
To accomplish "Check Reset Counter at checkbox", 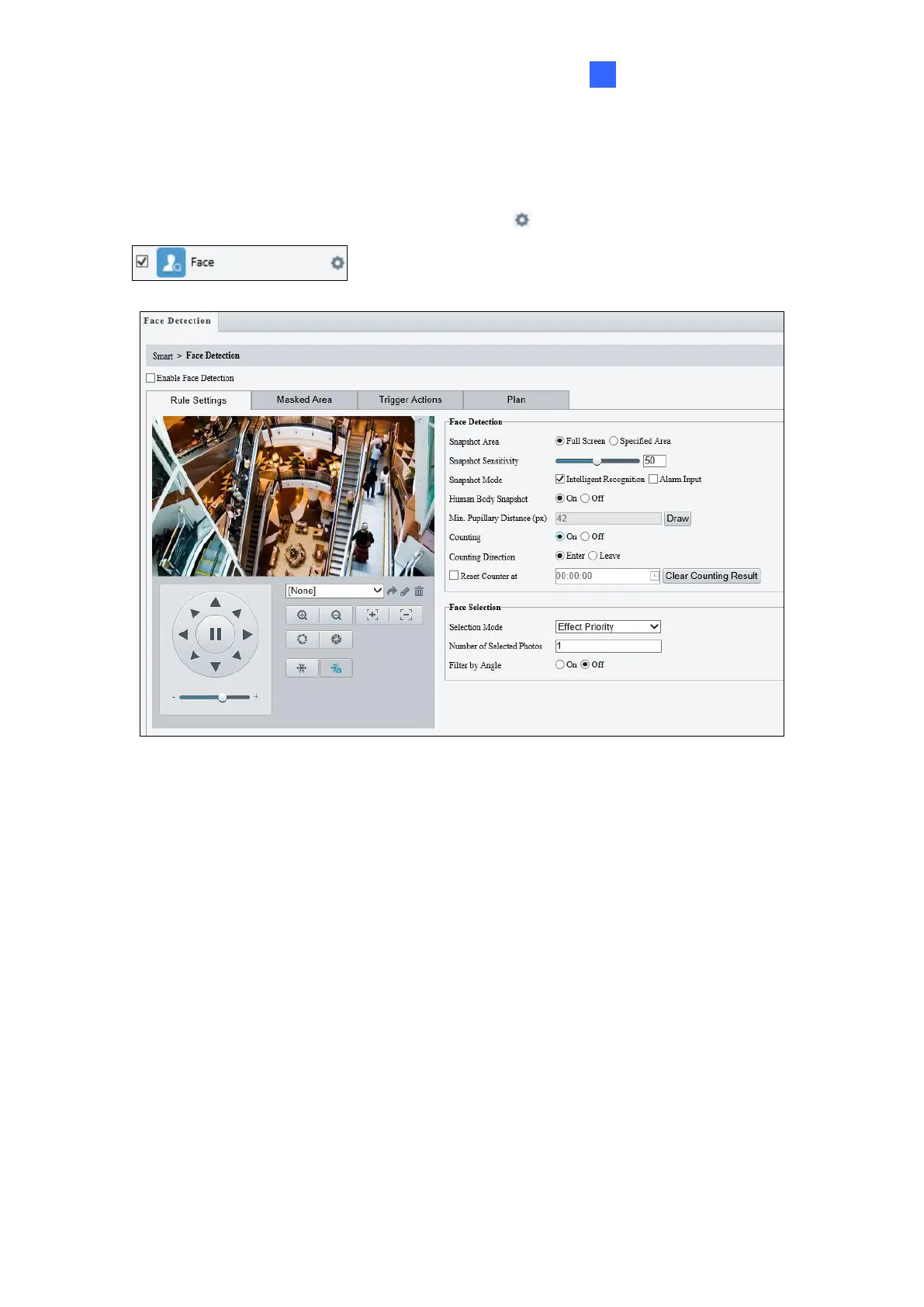I will [x=454, y=576].
